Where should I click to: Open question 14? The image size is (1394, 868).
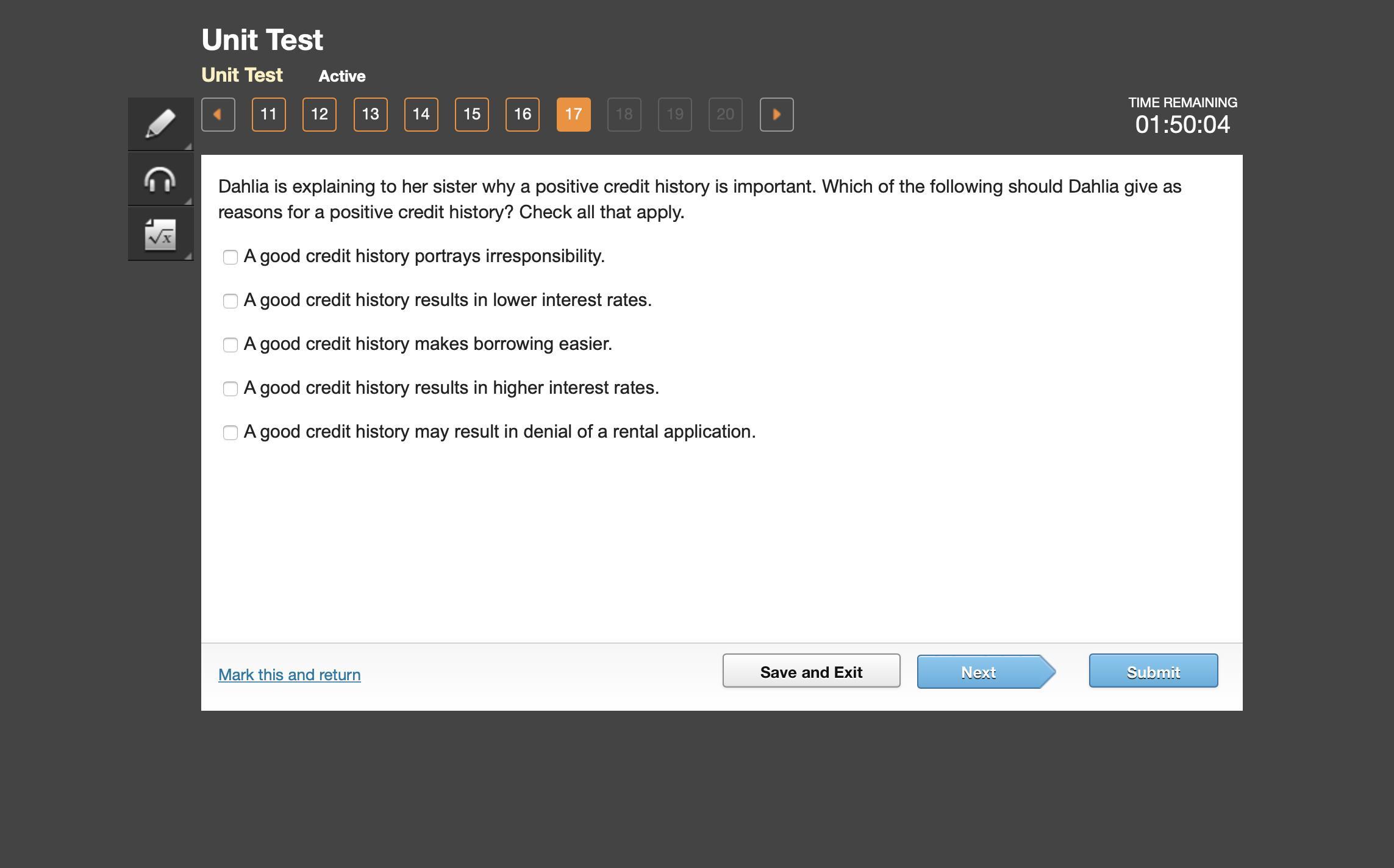(x=421, y=115)
